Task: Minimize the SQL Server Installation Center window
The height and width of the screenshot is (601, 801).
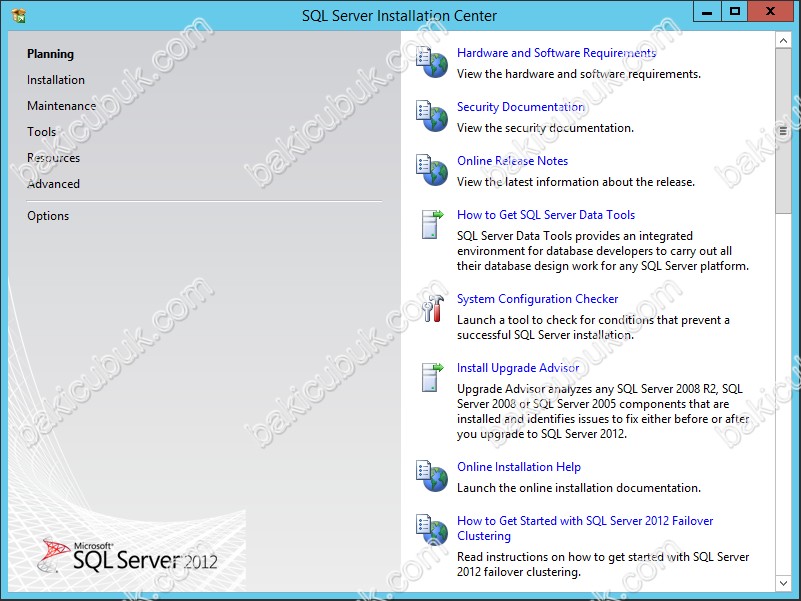Action: pyautogui.click(x=707, y=12)
